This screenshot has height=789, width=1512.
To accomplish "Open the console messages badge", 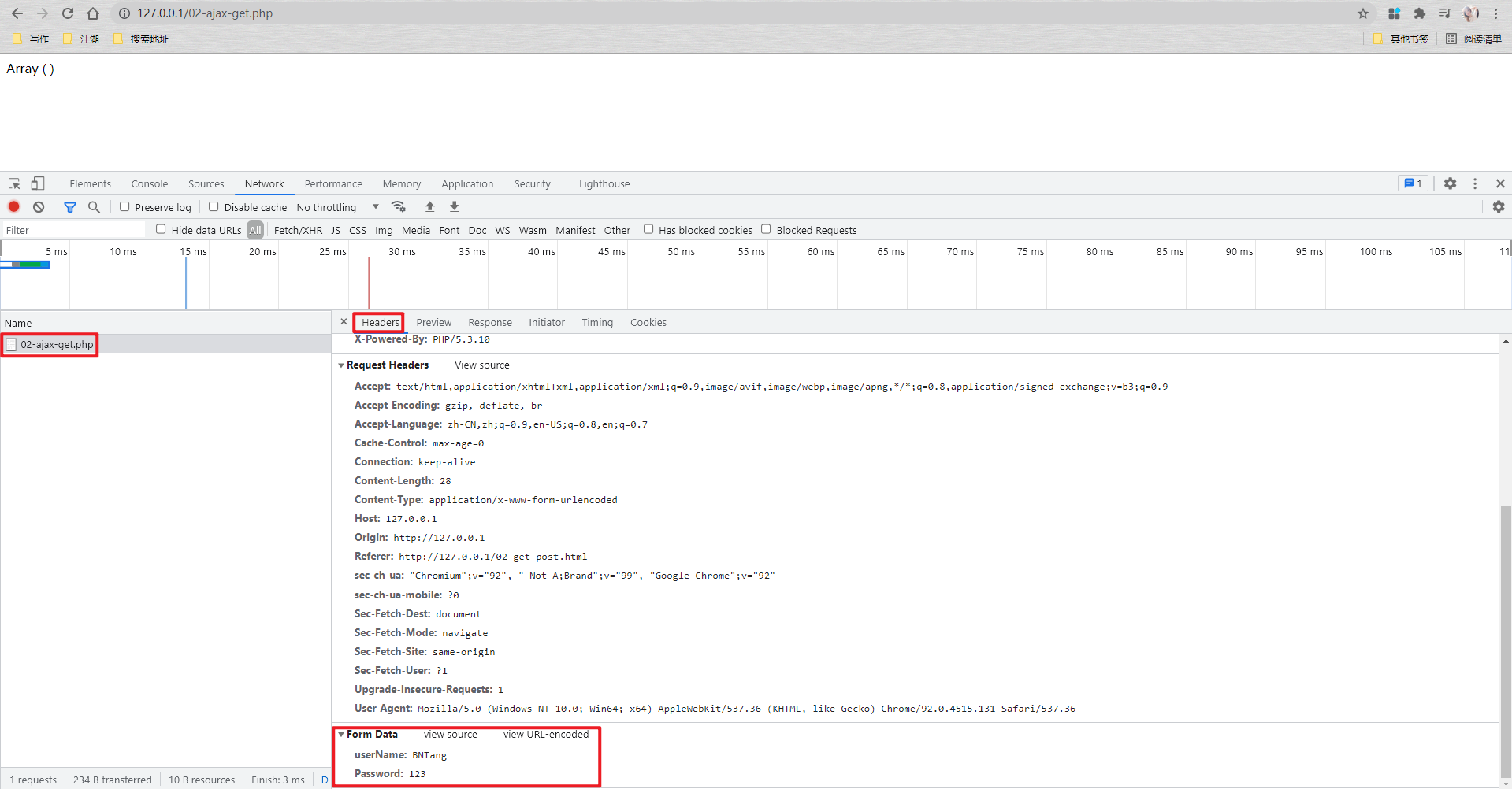I will pos(1413,183).
